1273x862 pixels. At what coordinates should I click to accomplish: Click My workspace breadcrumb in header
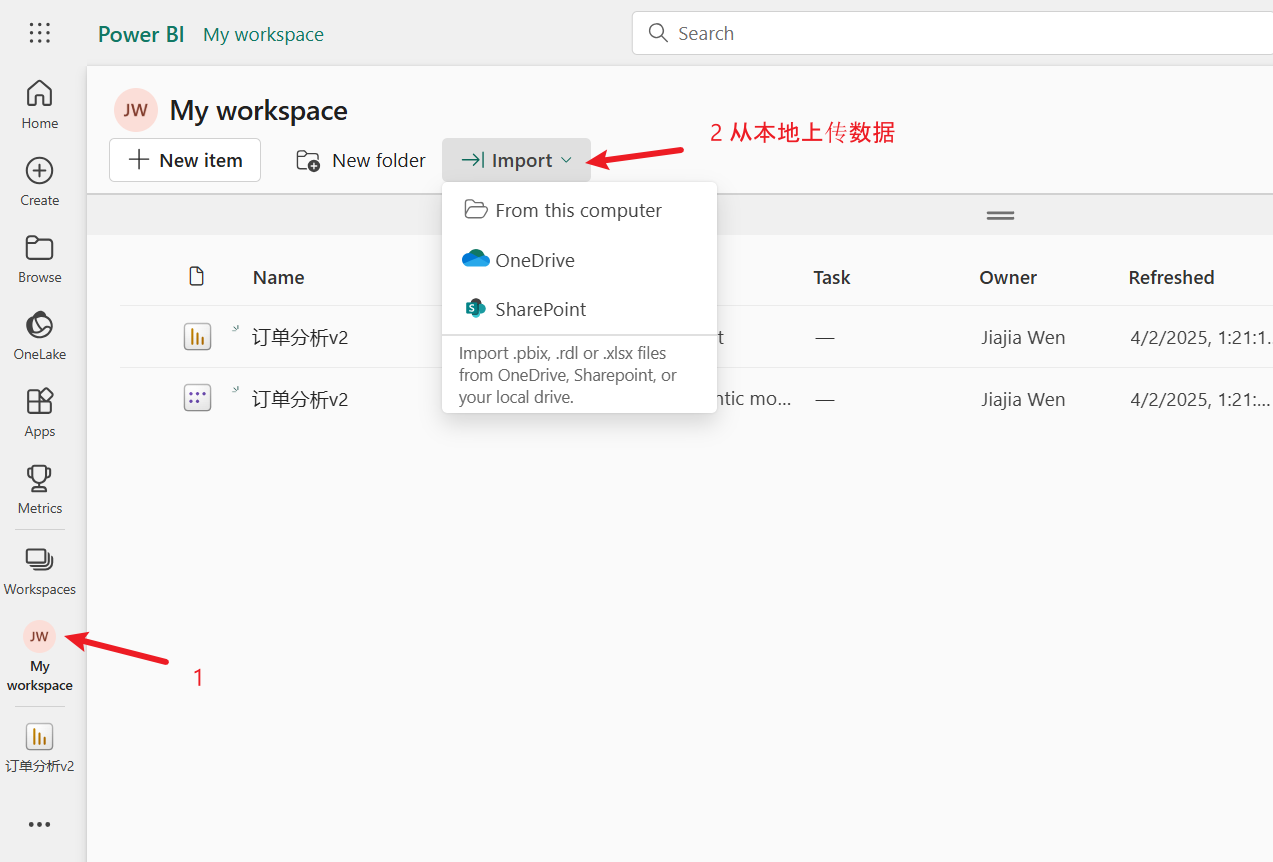tap(263, 34)
